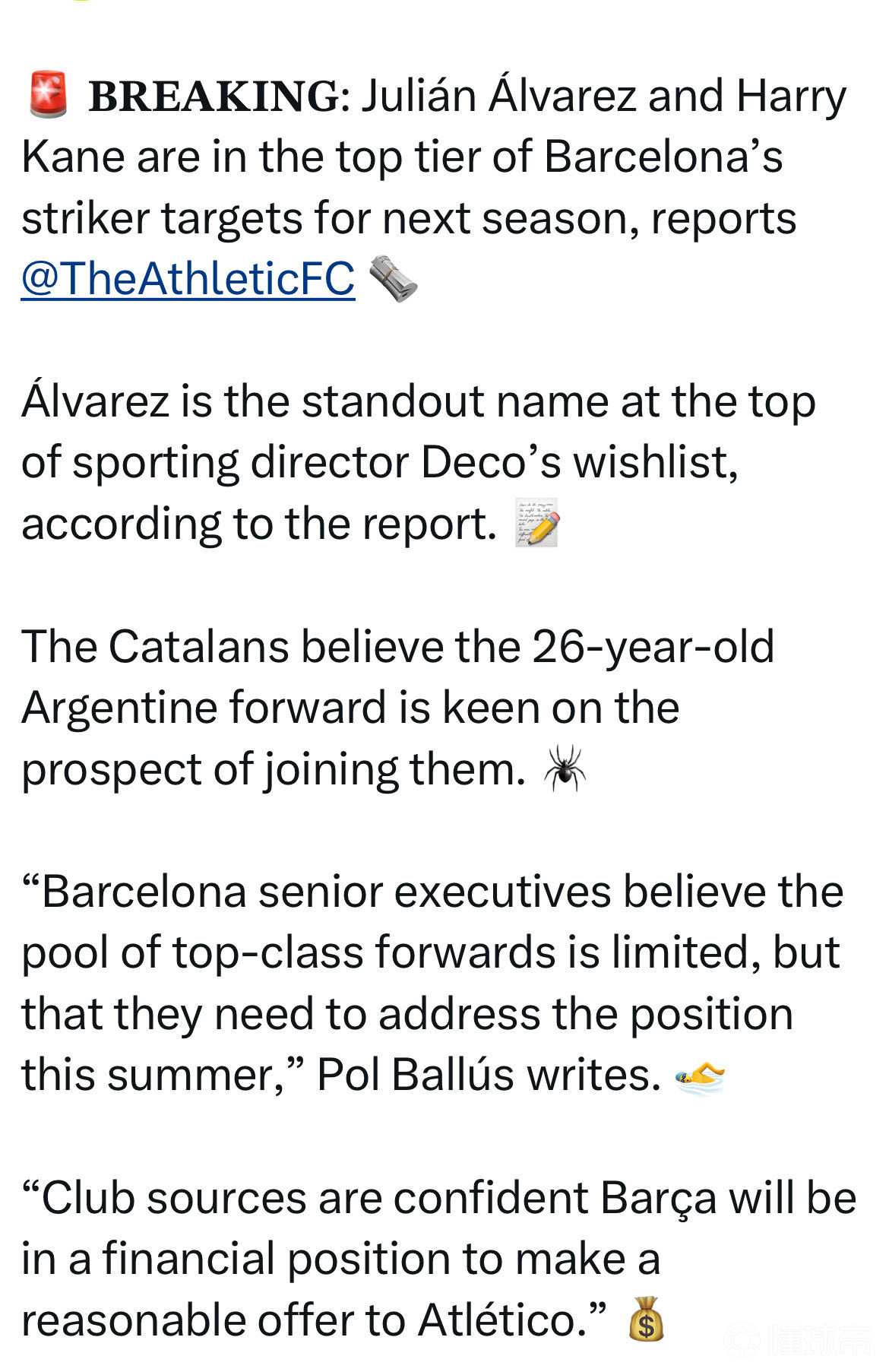Click the word executives in the quote
This screenshot has height=1372, width=889.
503,892
